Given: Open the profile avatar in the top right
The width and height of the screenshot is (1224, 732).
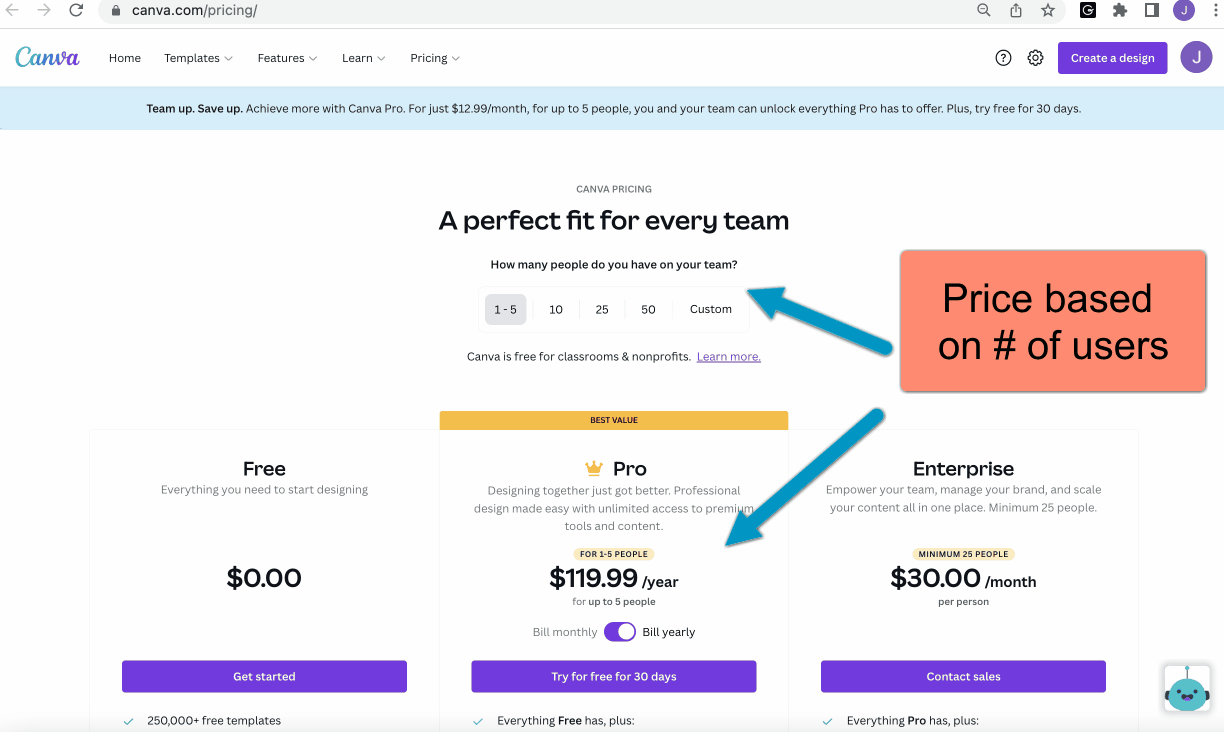Looking at the screenshot, I should 1196,57.
